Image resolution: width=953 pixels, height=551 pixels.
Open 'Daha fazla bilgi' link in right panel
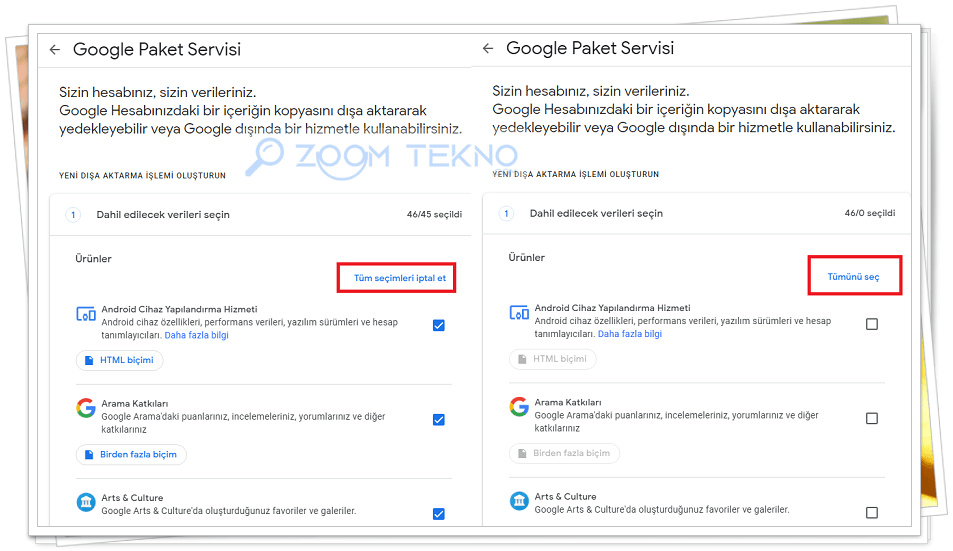pos(630,334)
